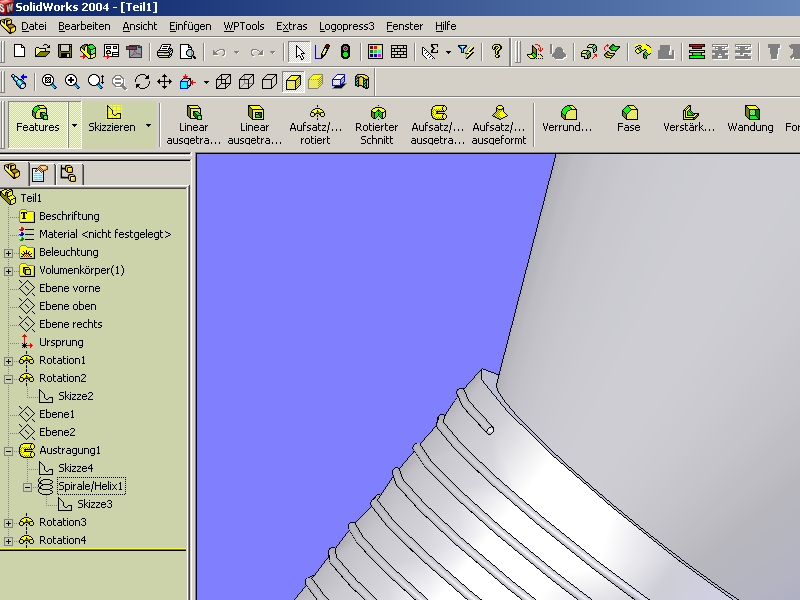Viewport: 800px width, 600px height.
Task: Click the Rotate view icon
Action: coord(142,82)
